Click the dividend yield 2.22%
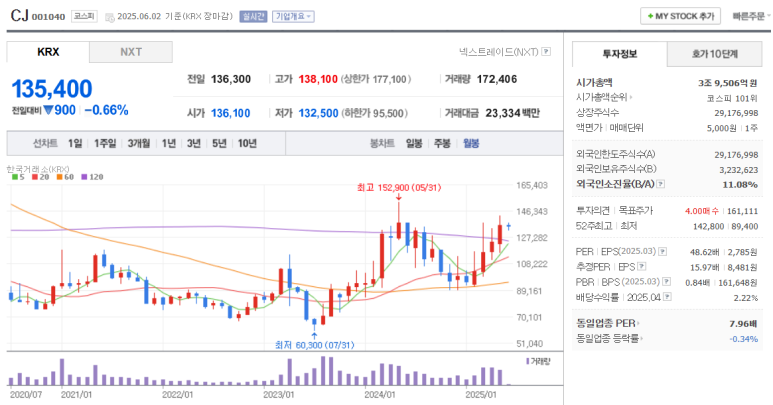773x405 pixels. 745,298
